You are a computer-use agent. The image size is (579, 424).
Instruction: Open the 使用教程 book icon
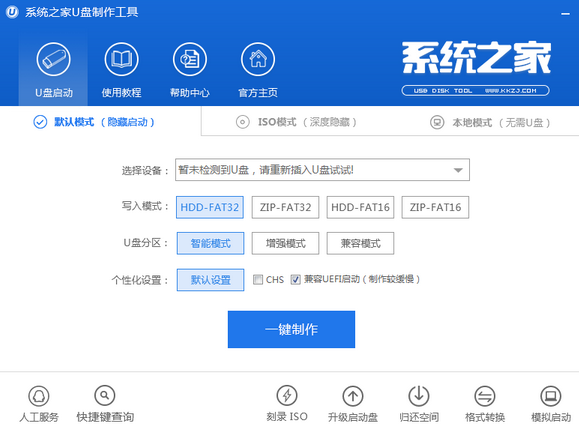click(121, 59)
